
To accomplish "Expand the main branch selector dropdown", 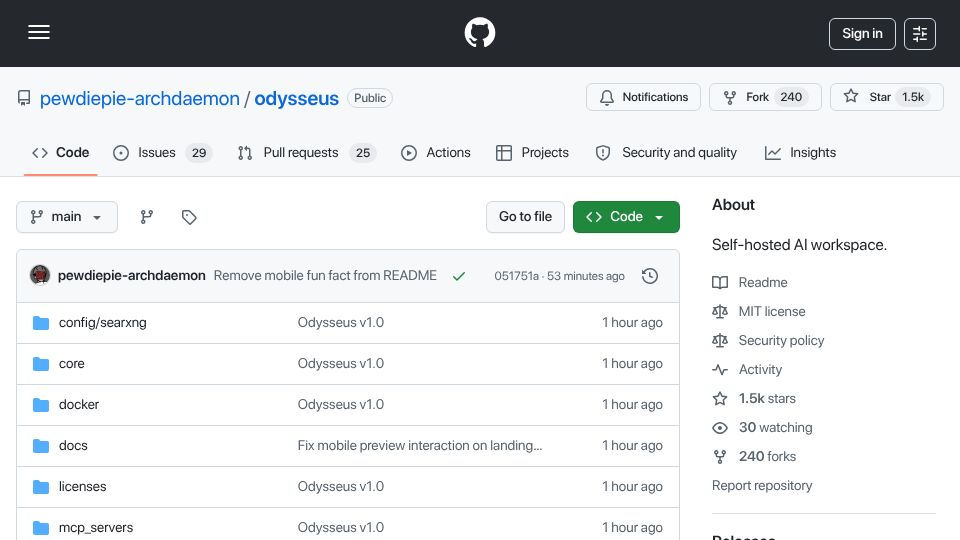I will pos(67,217).
